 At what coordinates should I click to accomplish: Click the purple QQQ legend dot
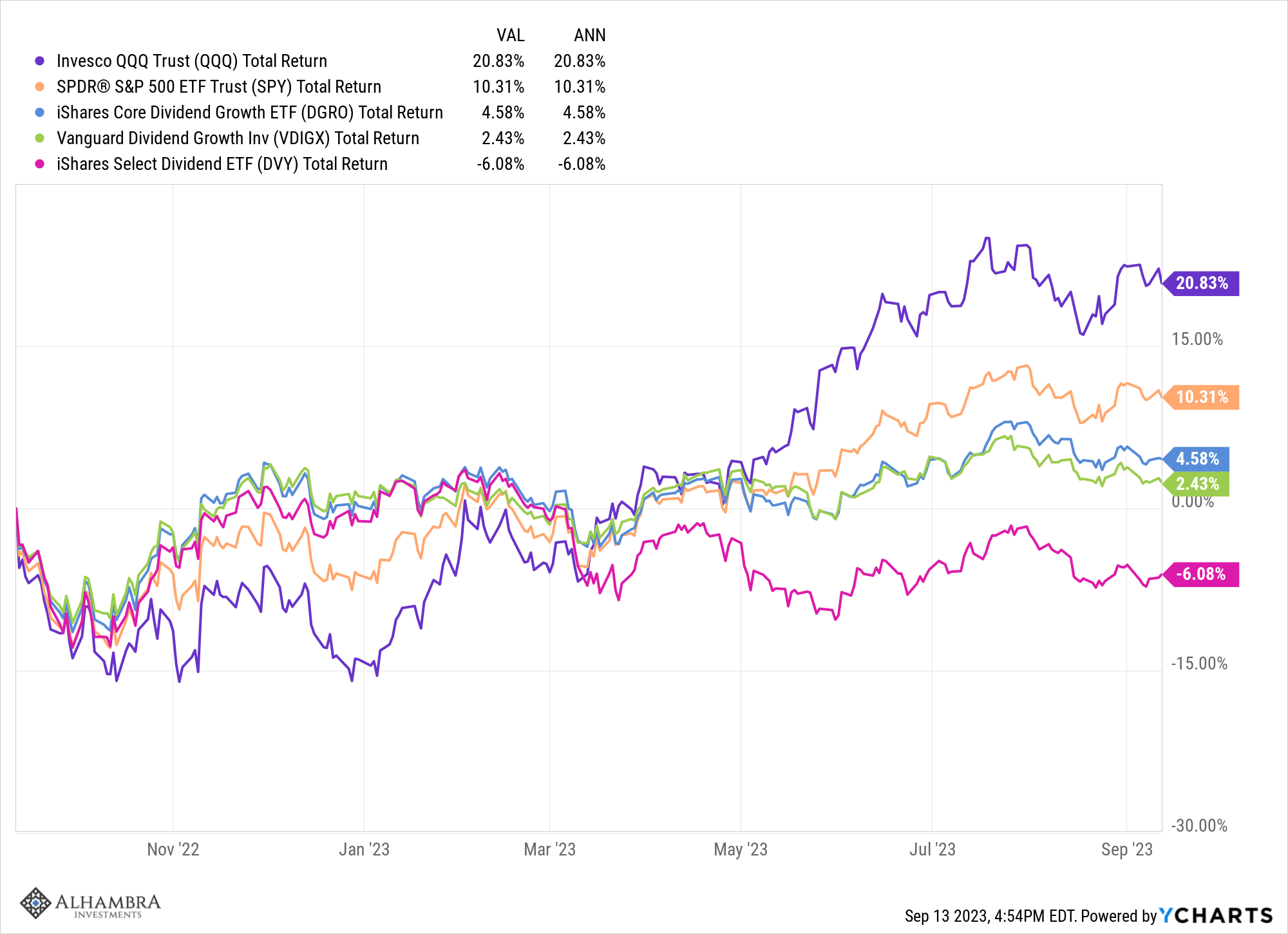point(40,61)
